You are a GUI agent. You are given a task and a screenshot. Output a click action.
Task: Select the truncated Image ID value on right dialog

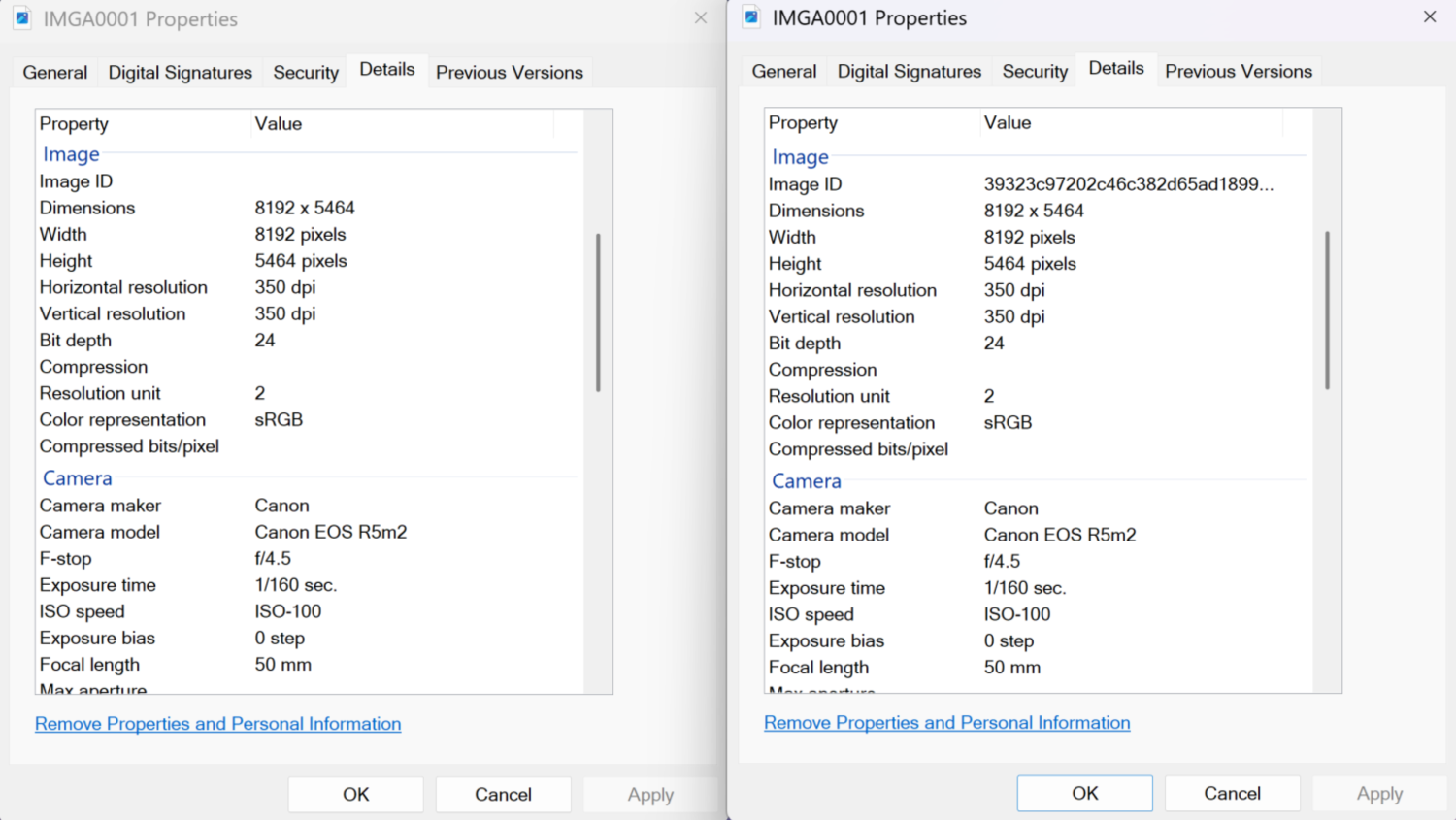[x=1131, y=183]
